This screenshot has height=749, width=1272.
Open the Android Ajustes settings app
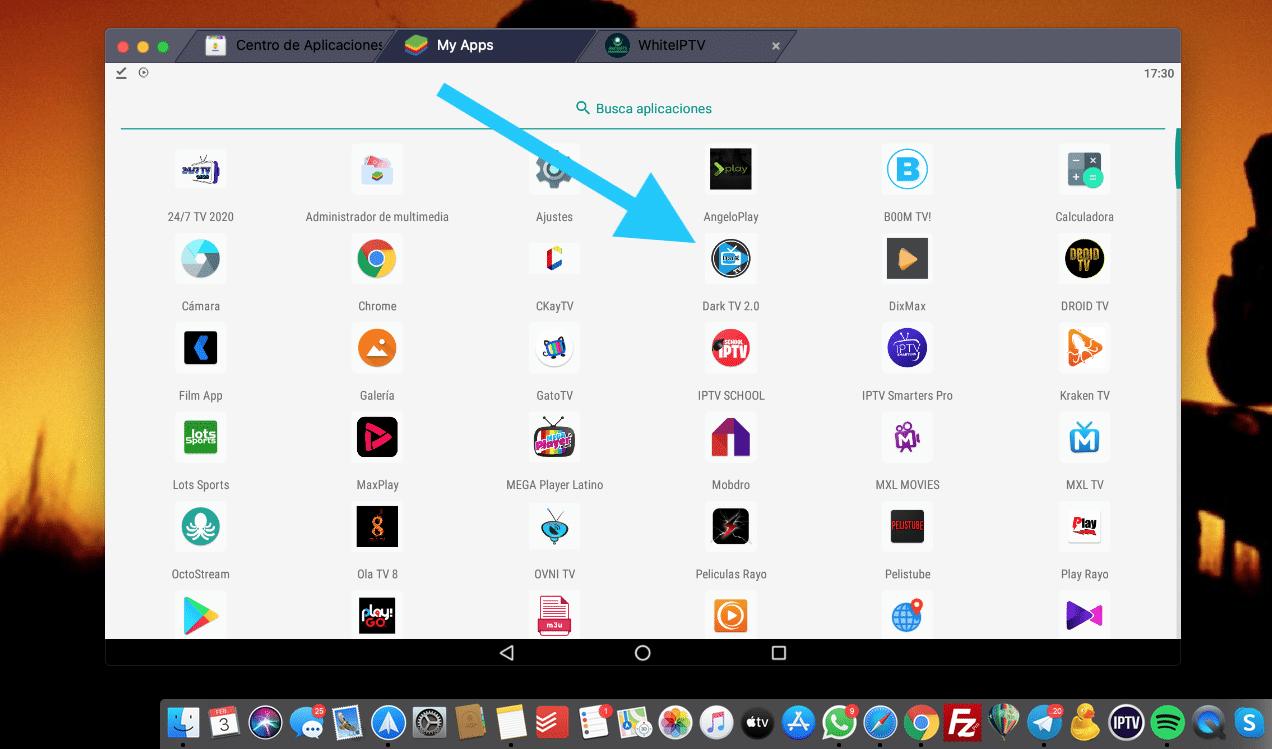(x=554, y=170)
